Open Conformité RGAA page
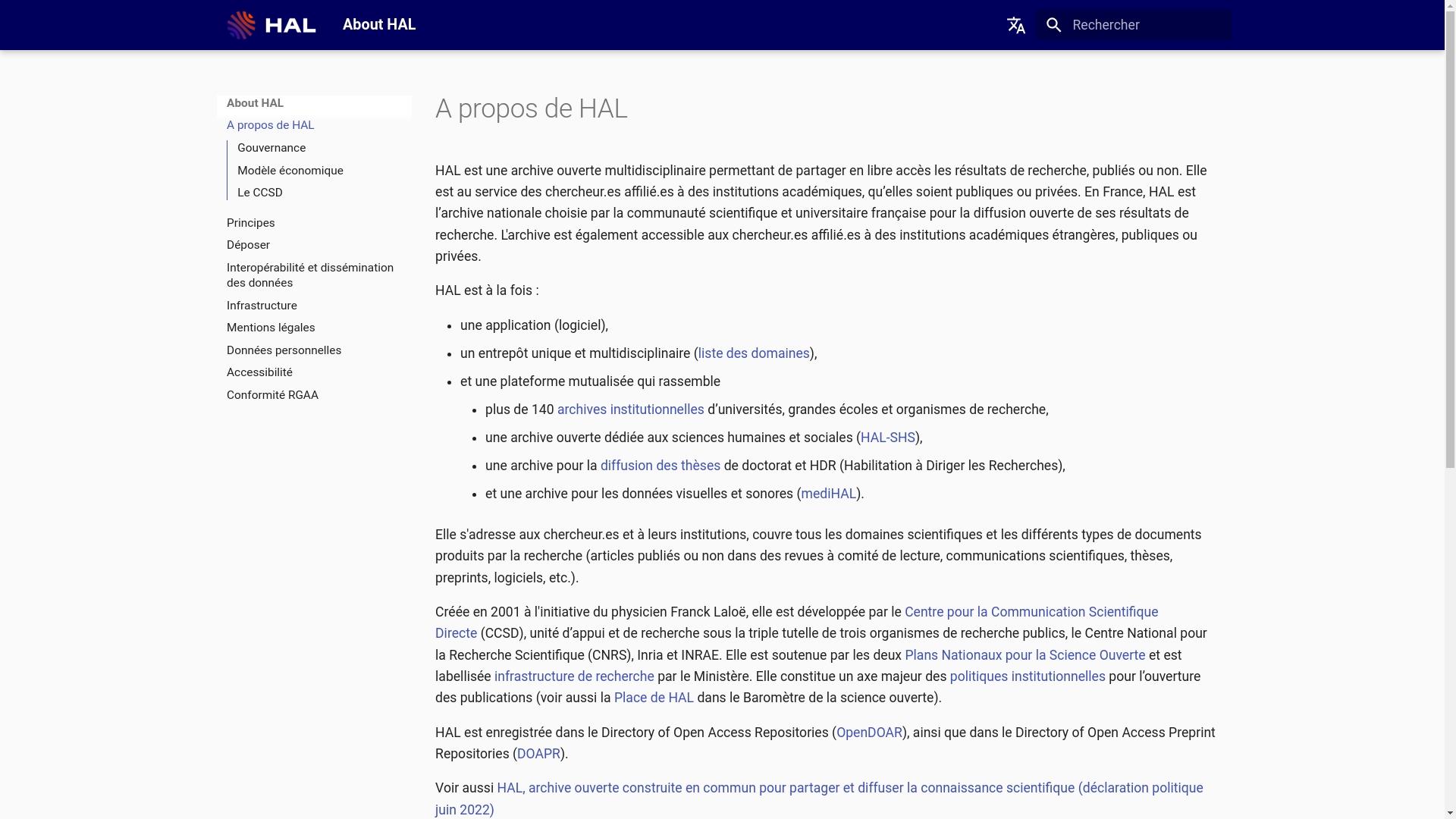 [272, 395]
